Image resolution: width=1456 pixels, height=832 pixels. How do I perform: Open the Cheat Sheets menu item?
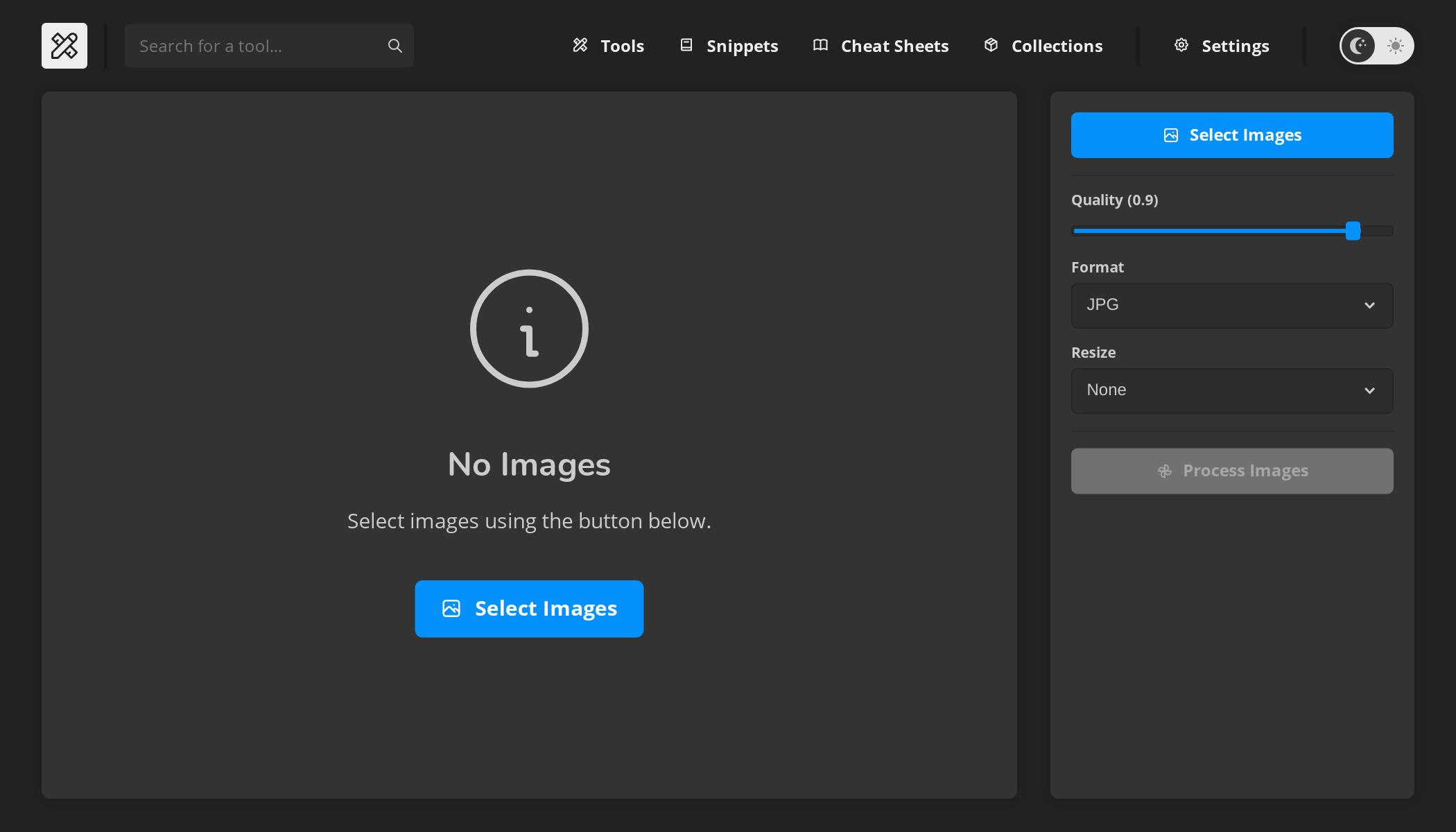click(x=881, y=46)
